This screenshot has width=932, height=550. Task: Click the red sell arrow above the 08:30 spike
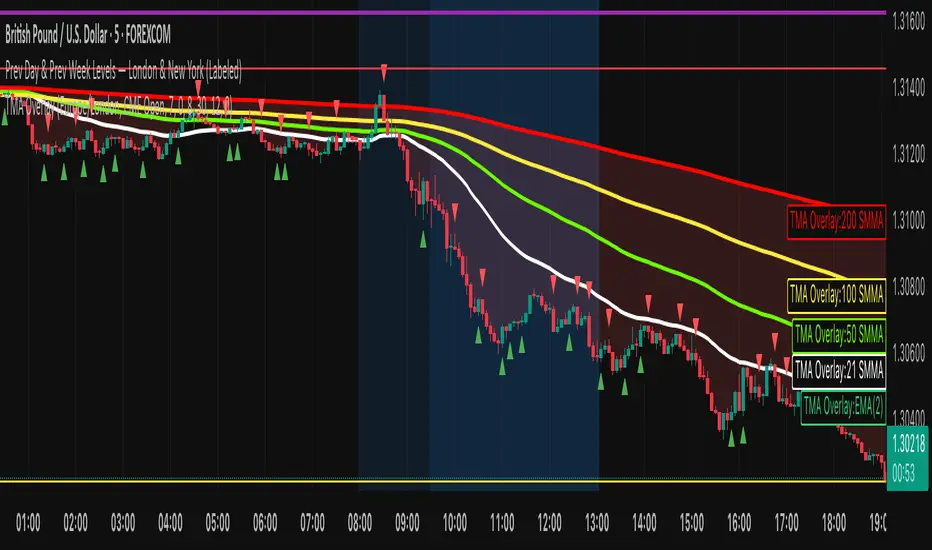[x=384, y=73]
